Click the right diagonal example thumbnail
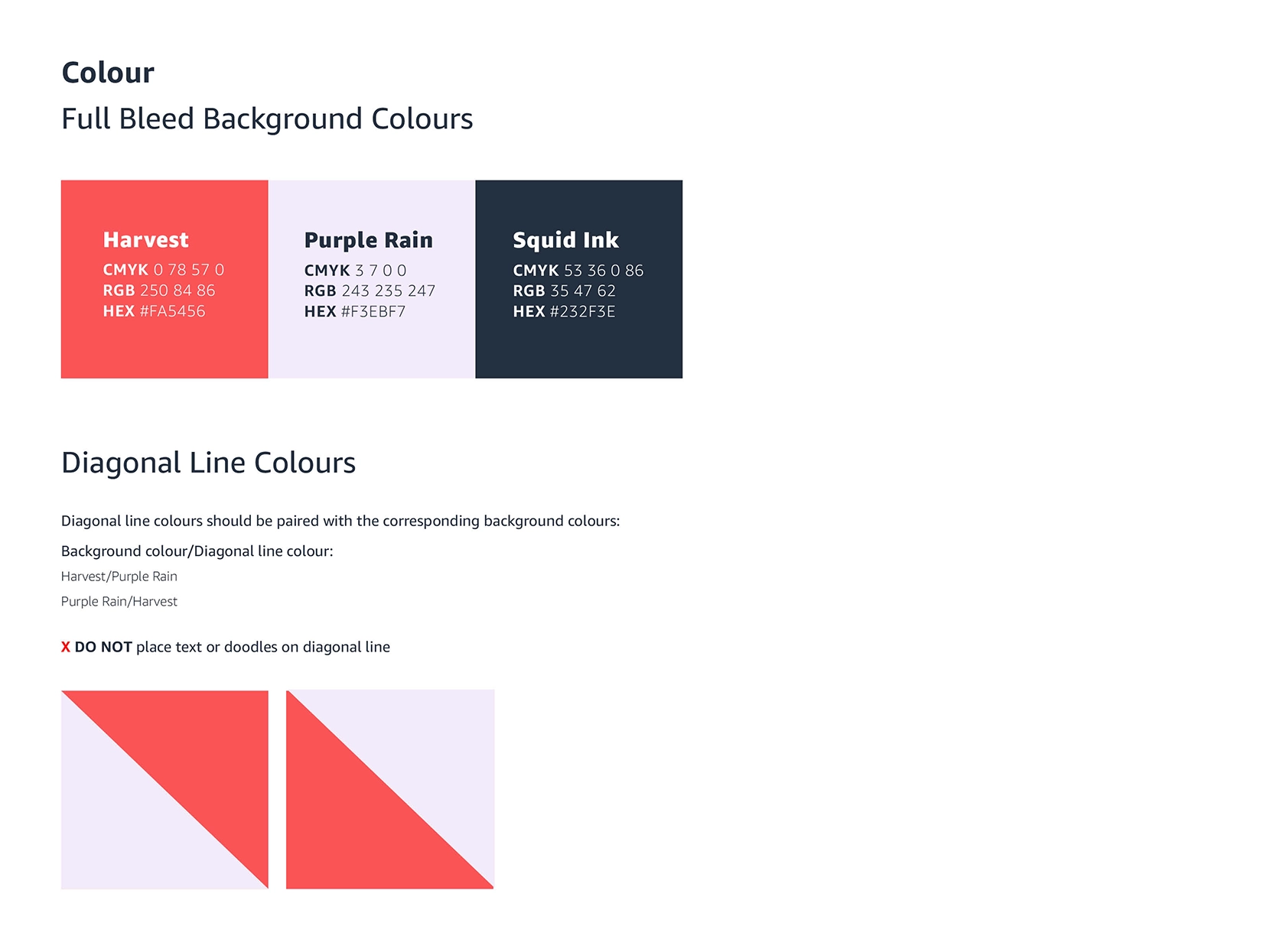The image size is (1270, 952). pyautogui.click(x=389, y=790)
